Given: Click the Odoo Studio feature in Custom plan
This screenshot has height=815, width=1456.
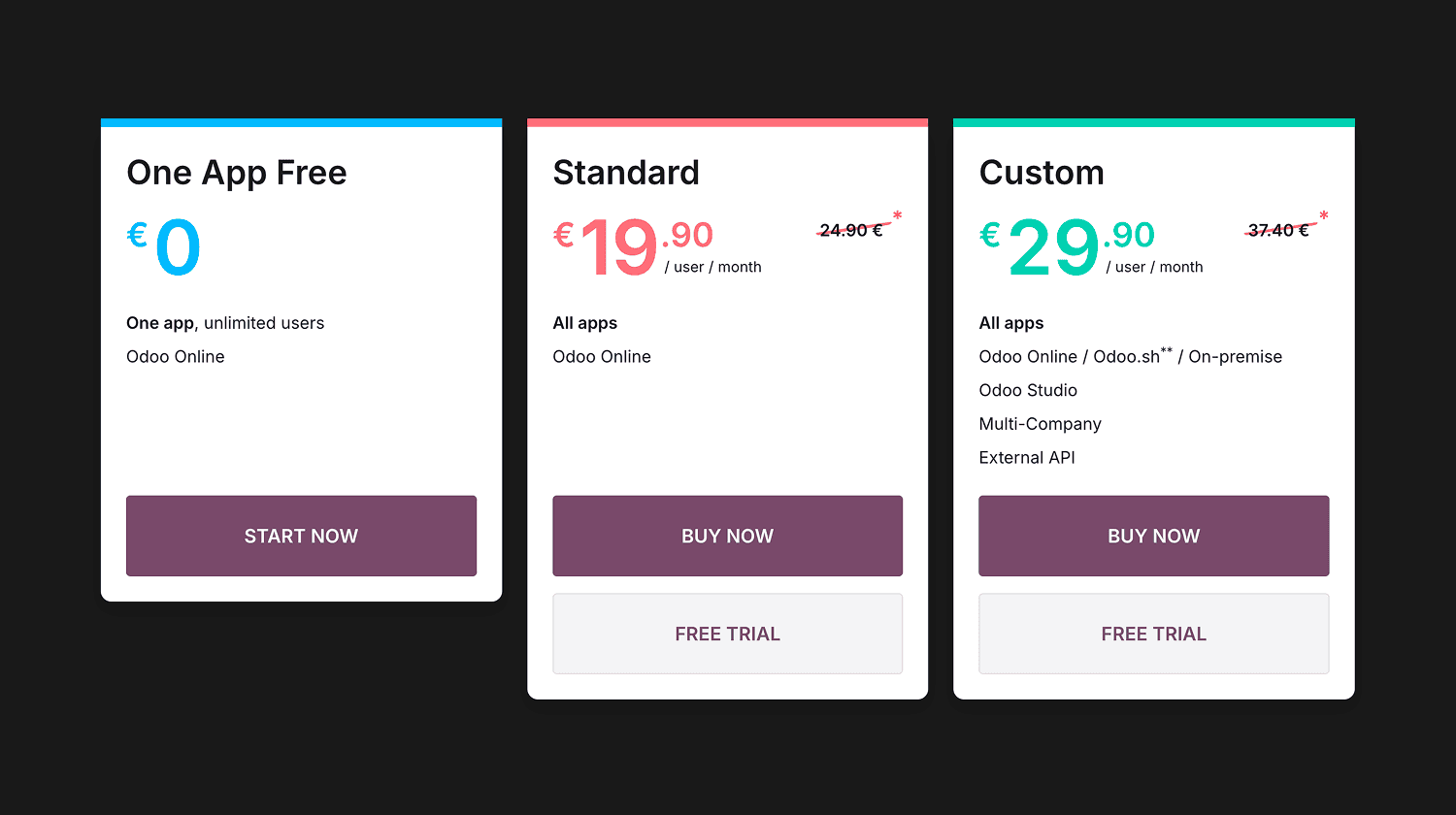Looking at the screenshot, I should point(1028,390).
